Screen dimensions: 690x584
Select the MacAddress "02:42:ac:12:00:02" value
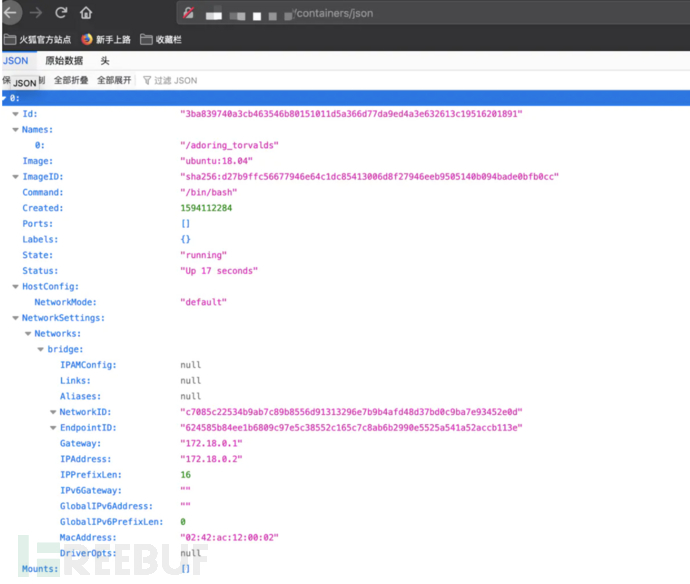click(229, 537)
